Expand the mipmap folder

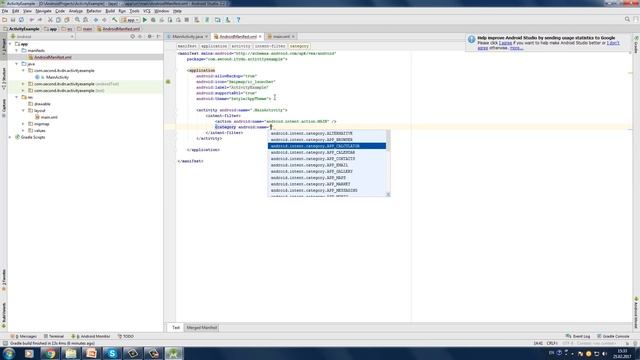tap(23, 124)
